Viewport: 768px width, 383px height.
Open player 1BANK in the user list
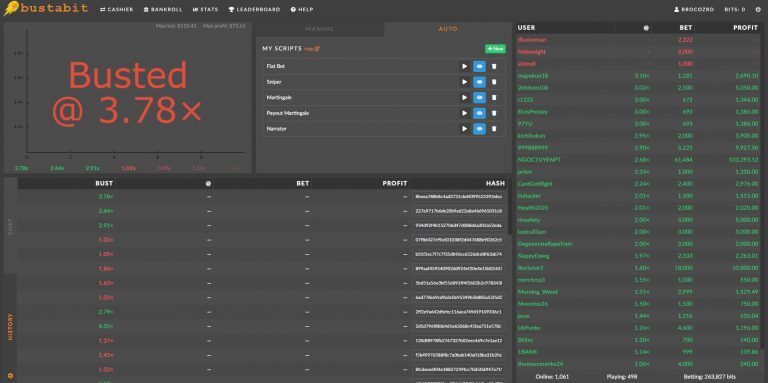527,352
